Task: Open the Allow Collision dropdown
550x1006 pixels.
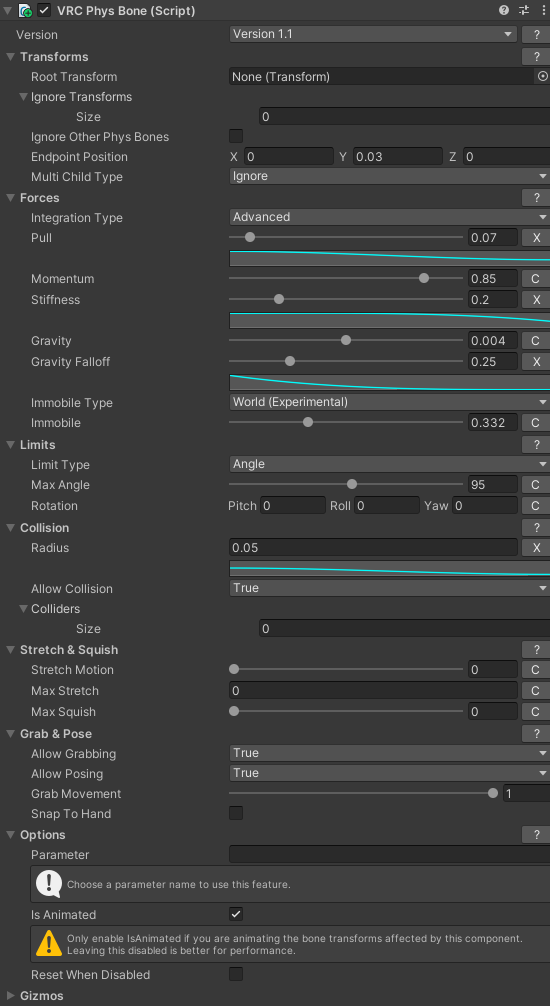Action: 390,588
